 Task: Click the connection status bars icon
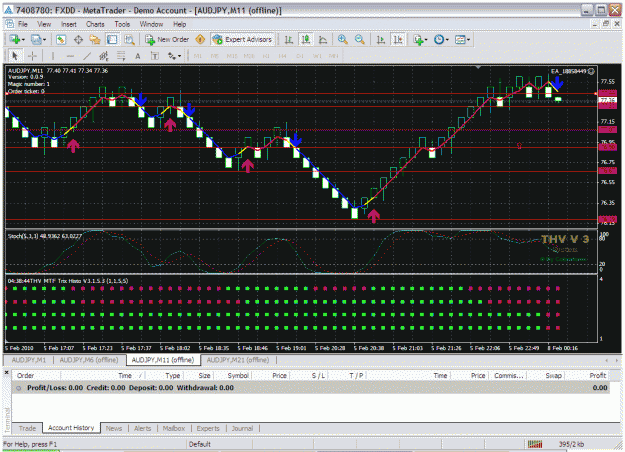[535, 444]
